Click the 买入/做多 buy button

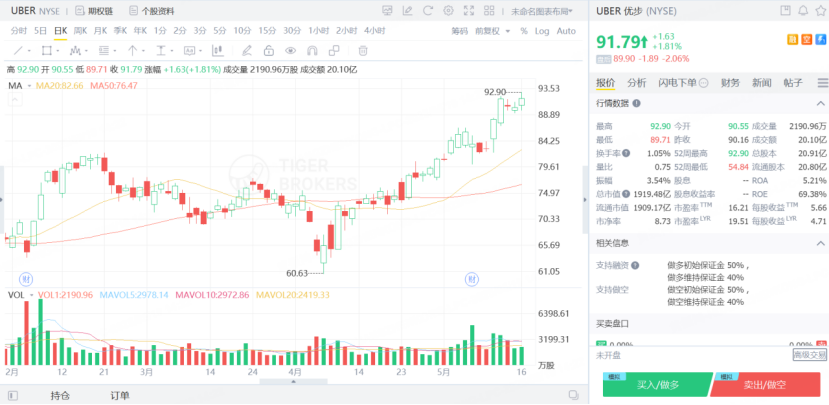(658, 384)
